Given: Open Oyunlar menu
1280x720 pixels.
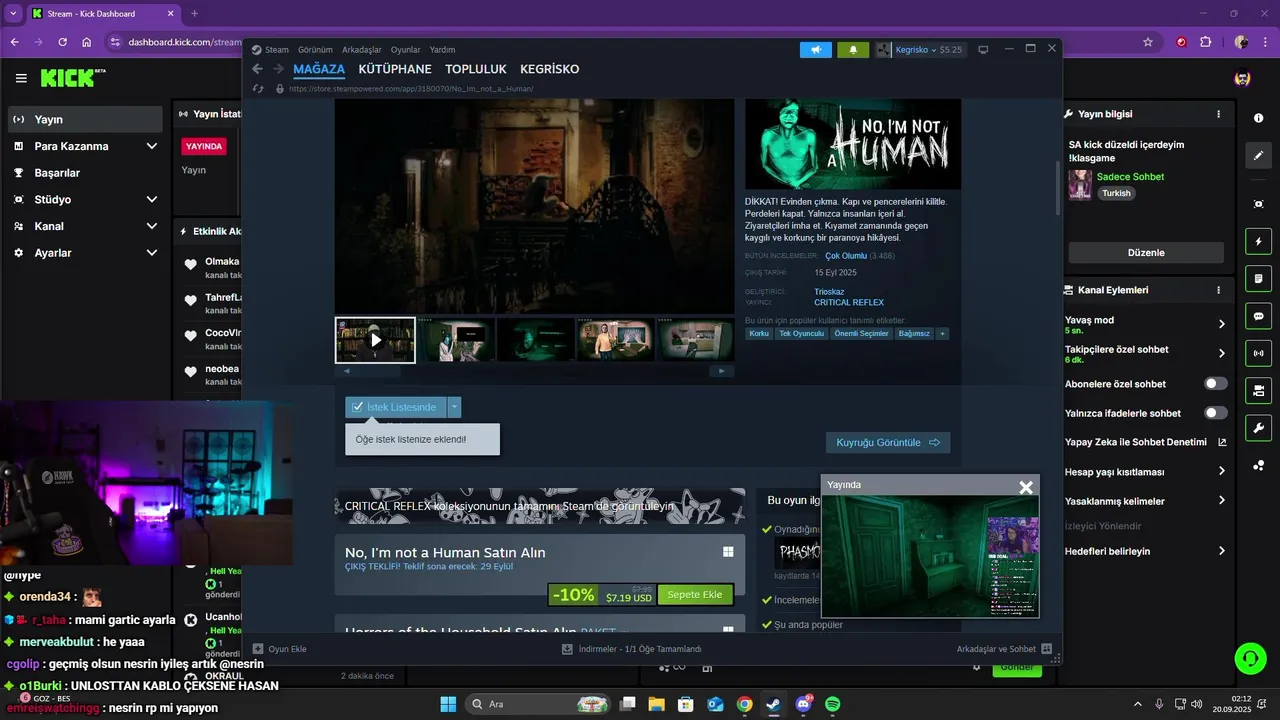Looking at the screenshot, I should [x=405, y=49].
